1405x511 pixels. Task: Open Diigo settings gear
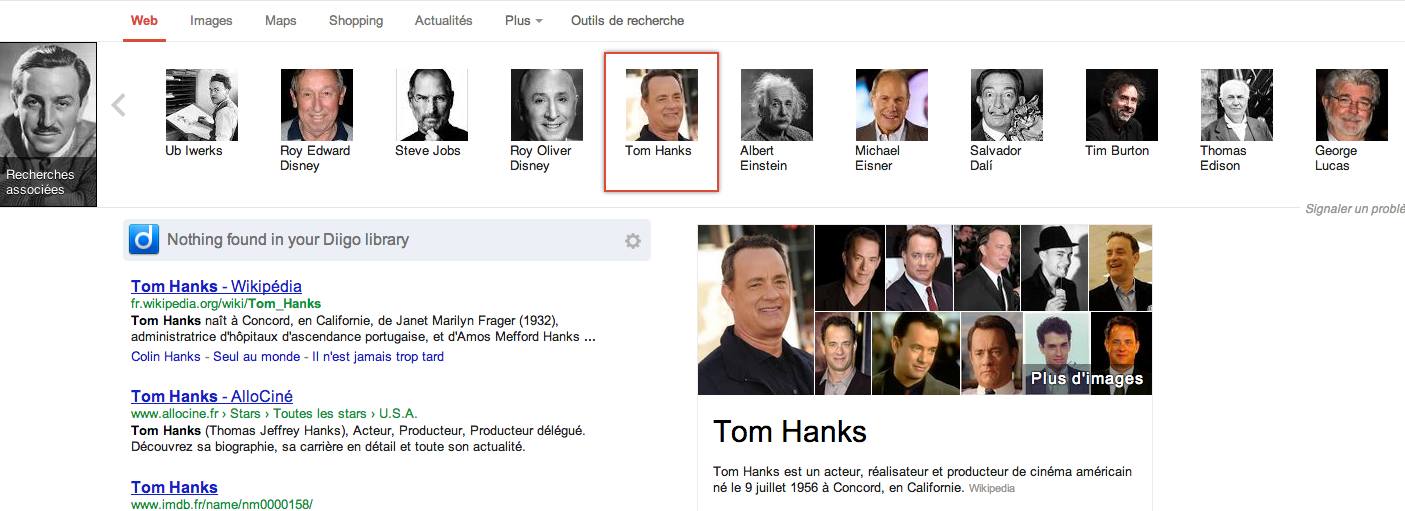632,241
